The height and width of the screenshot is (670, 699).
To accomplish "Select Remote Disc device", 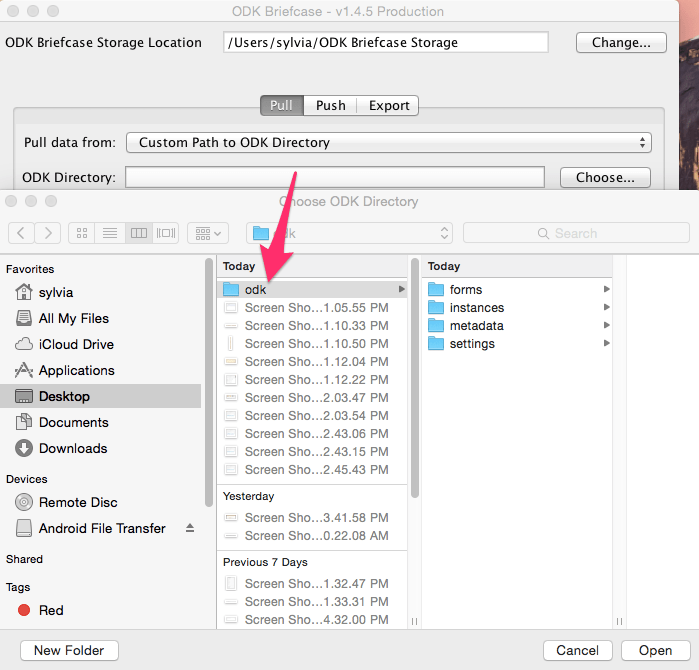I will coord(100,502).
